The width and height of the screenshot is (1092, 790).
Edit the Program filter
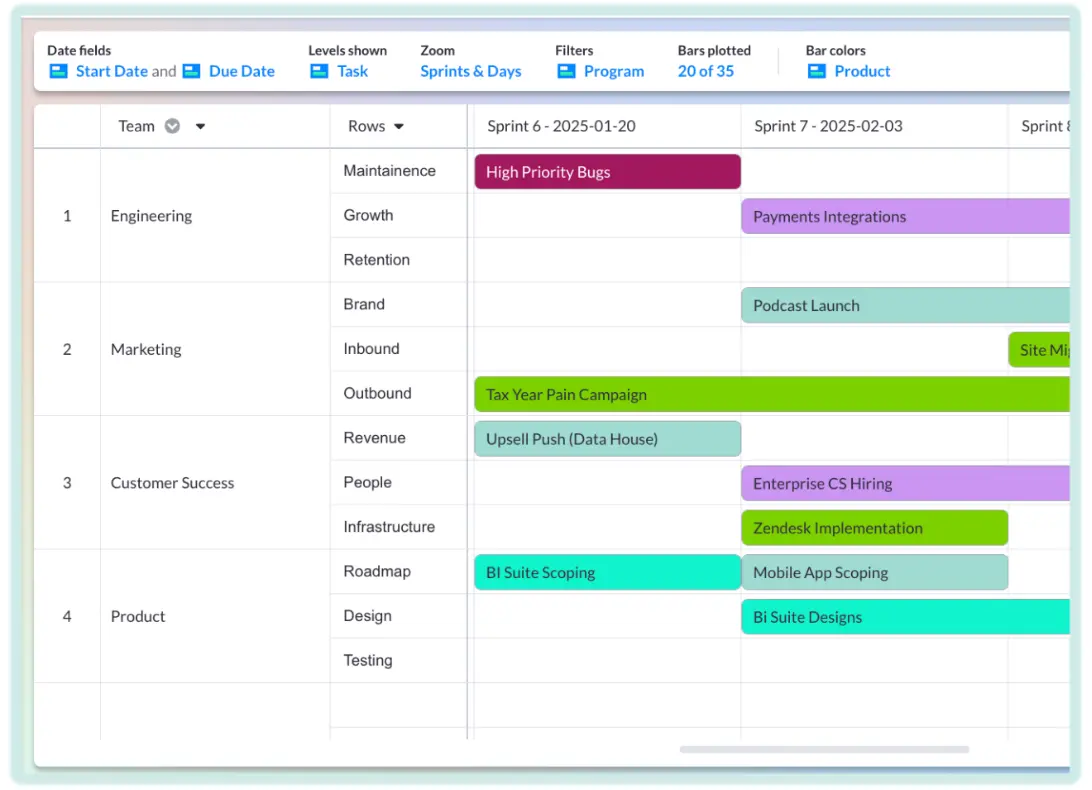(x=614, y=71)
